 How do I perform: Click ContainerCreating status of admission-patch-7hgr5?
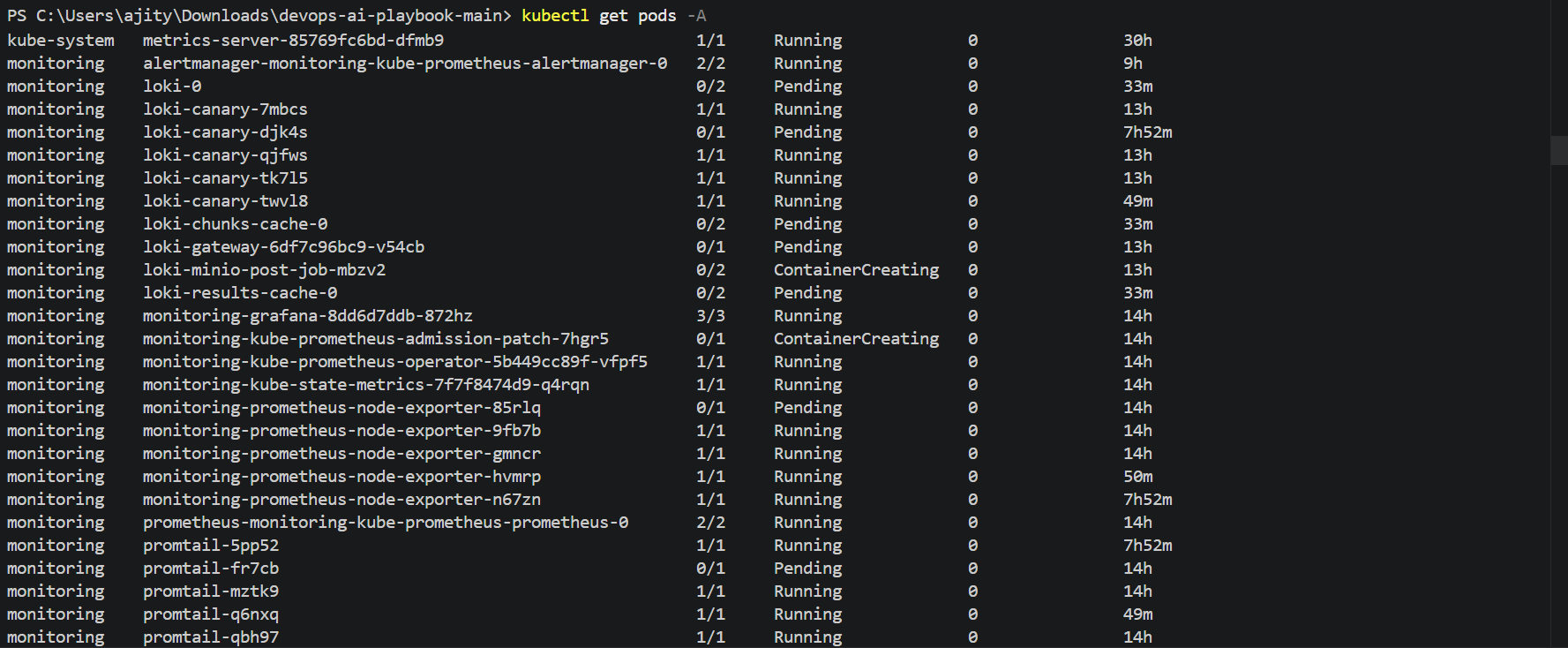[x=857, y=339]
